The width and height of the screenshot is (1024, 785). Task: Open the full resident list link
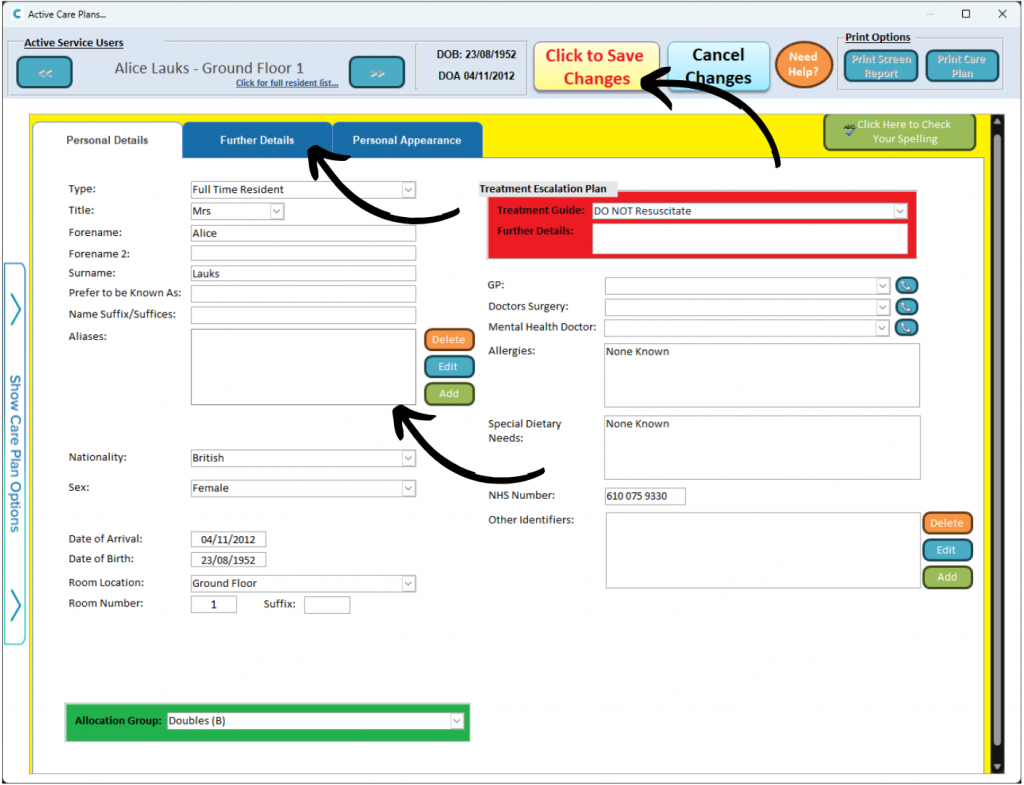287,84
